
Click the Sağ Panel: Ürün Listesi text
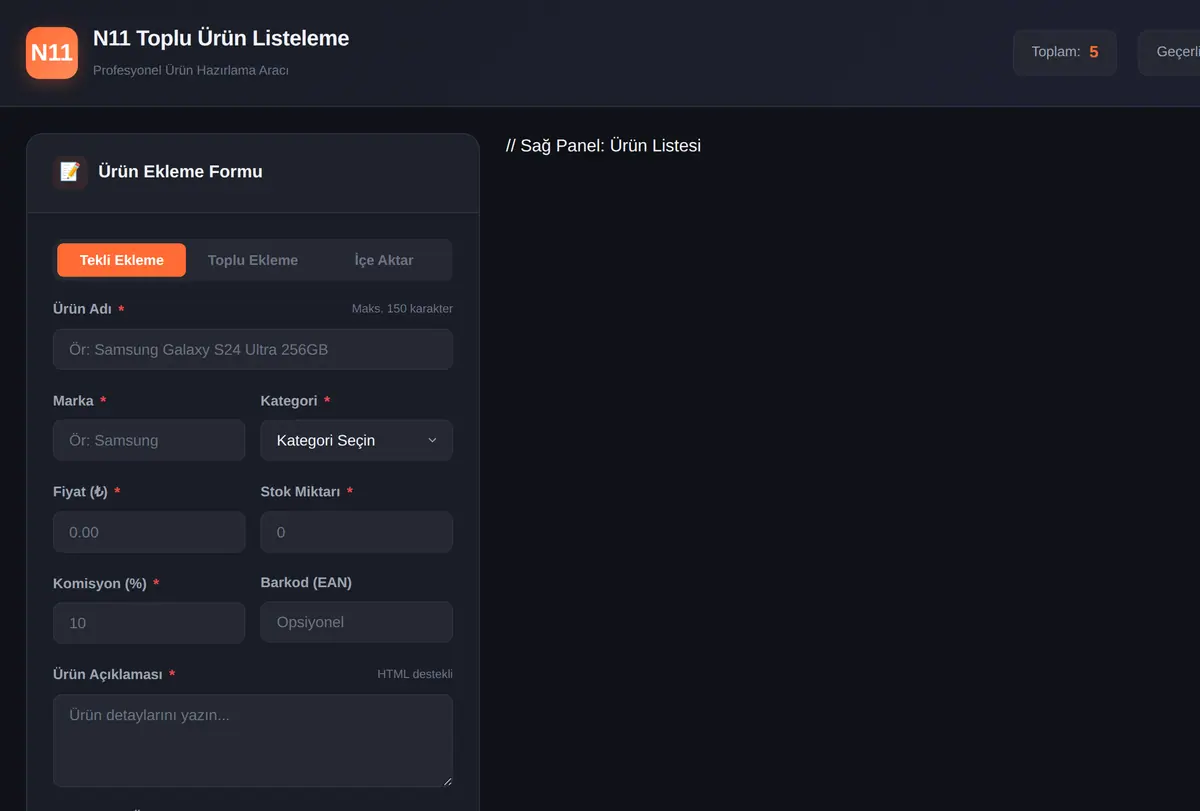point(604,146)
